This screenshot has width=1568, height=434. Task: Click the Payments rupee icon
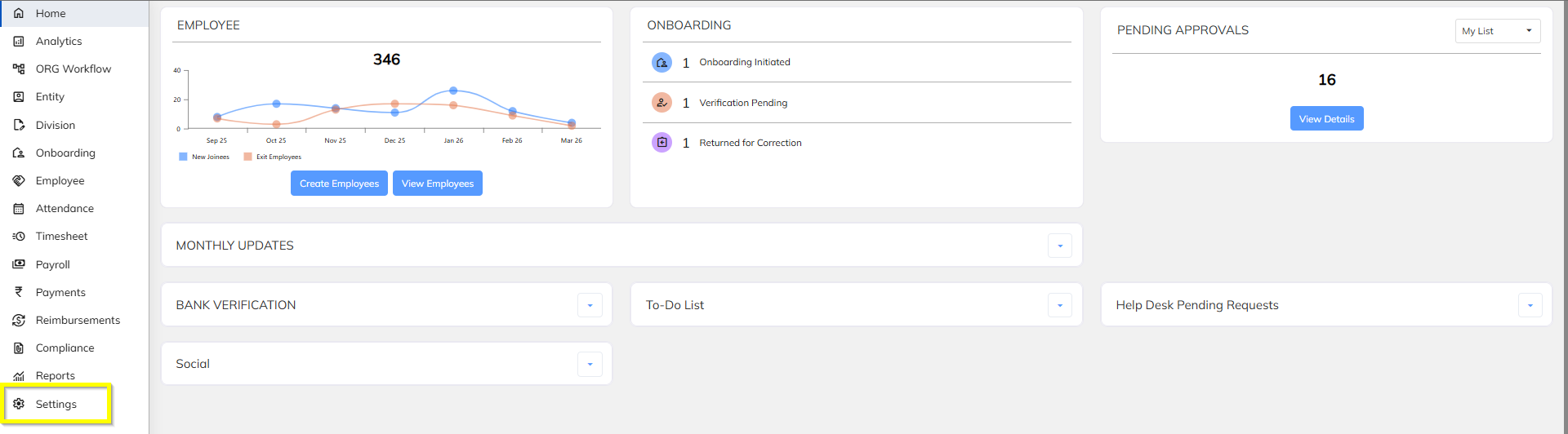tap(19, 292)
